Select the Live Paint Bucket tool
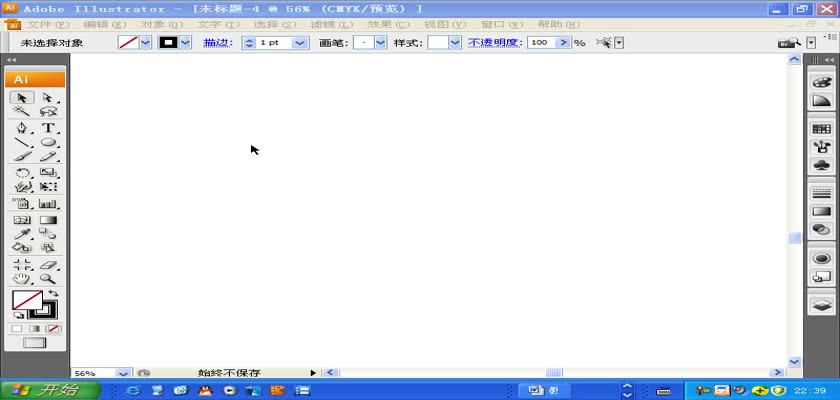The width and height of the screenshot is (840, 400). pyautogui.click(x=21, y=247)
